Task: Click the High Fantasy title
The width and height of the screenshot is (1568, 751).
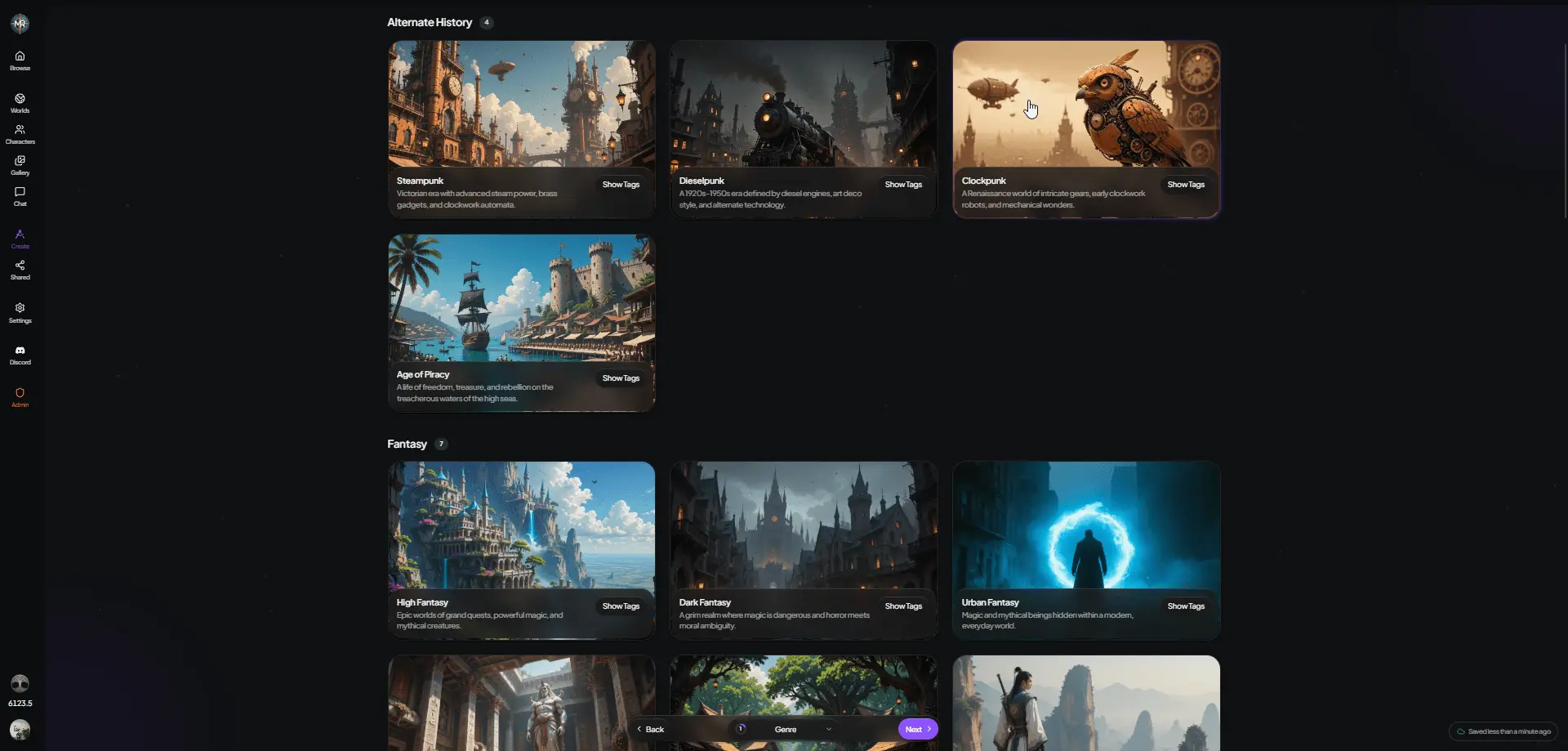Action: point(422,602)
